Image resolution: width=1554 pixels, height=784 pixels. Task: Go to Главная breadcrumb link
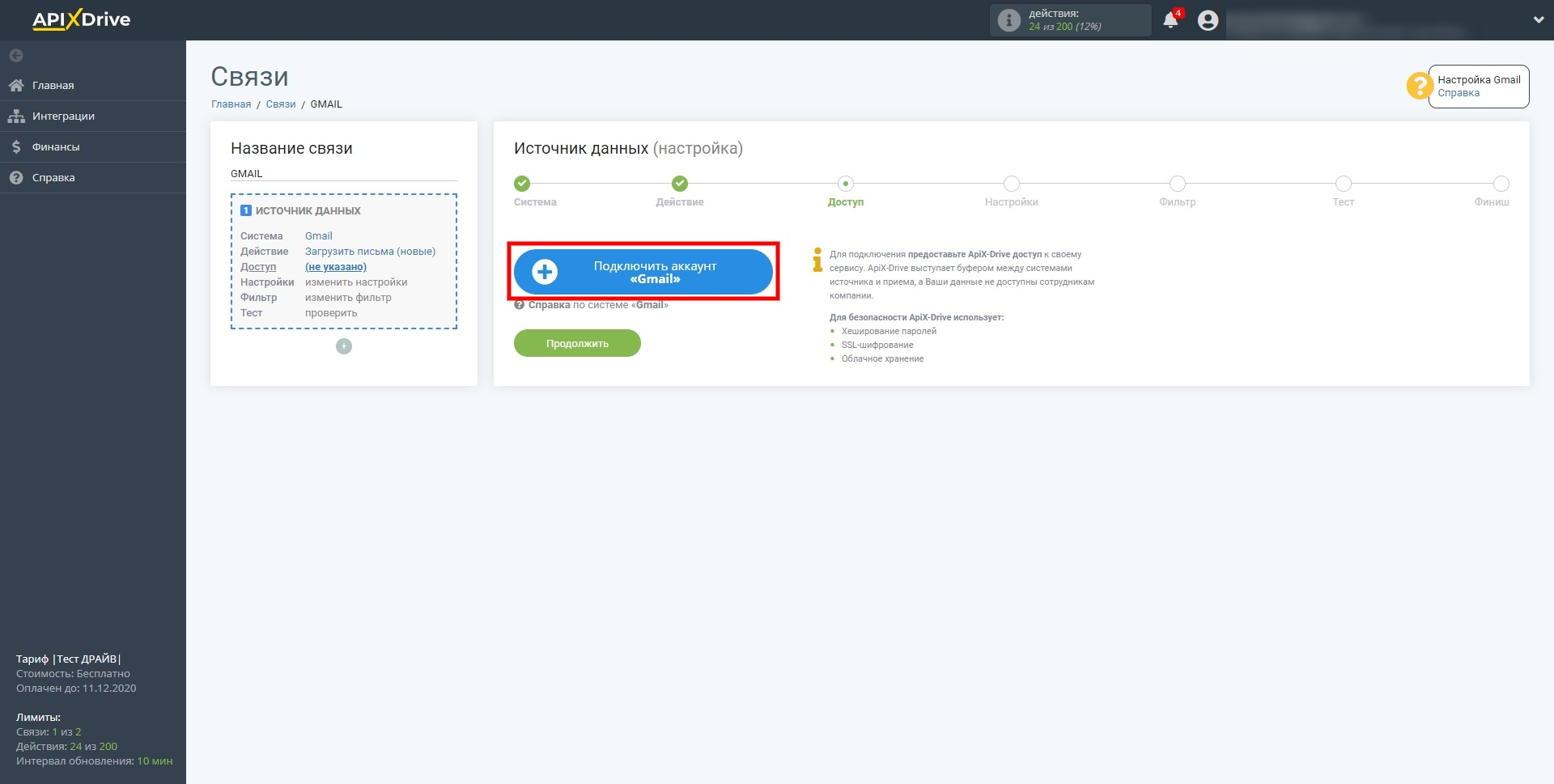click(231, 104)
